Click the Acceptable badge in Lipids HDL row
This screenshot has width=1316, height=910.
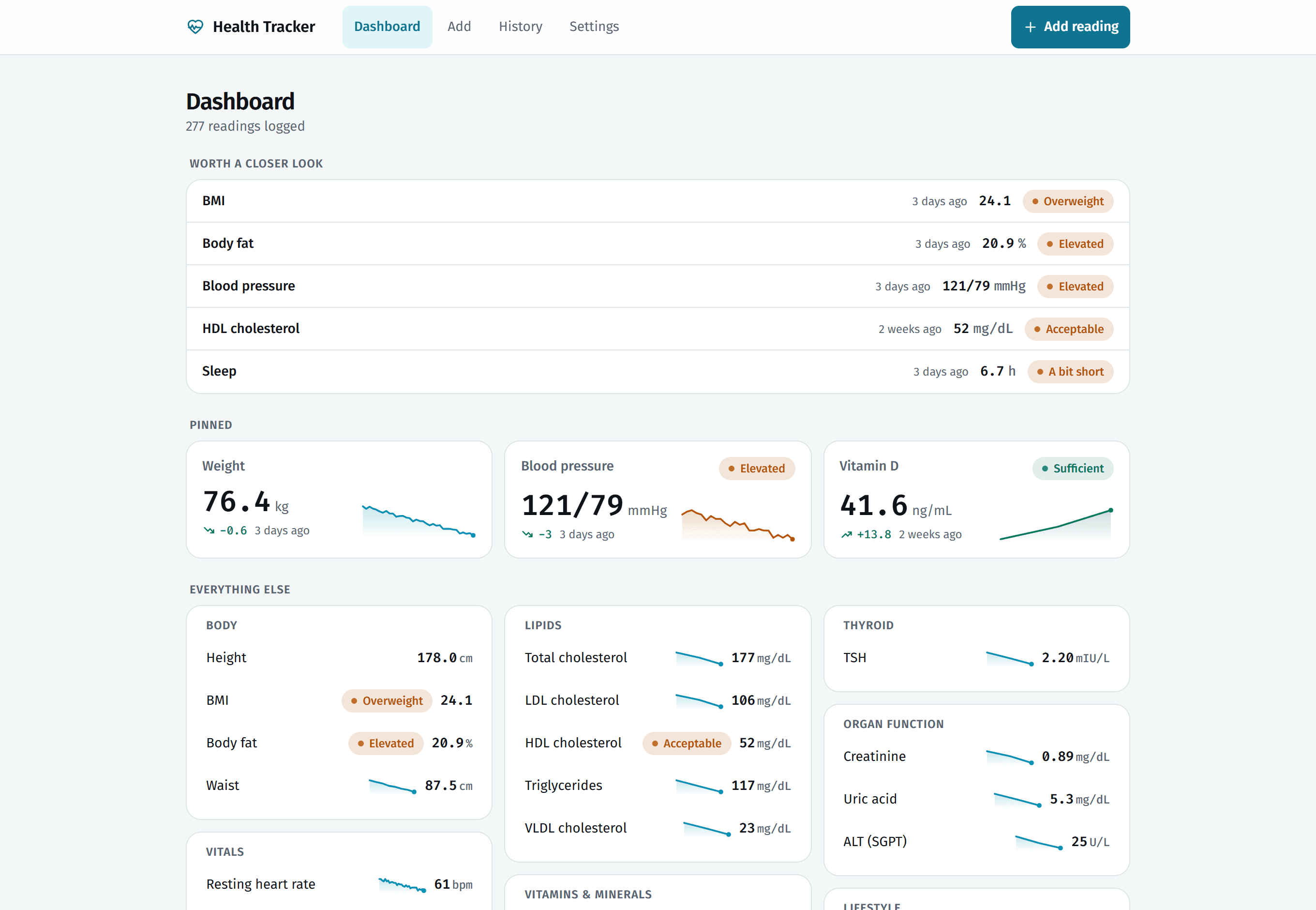pos(686,743)
